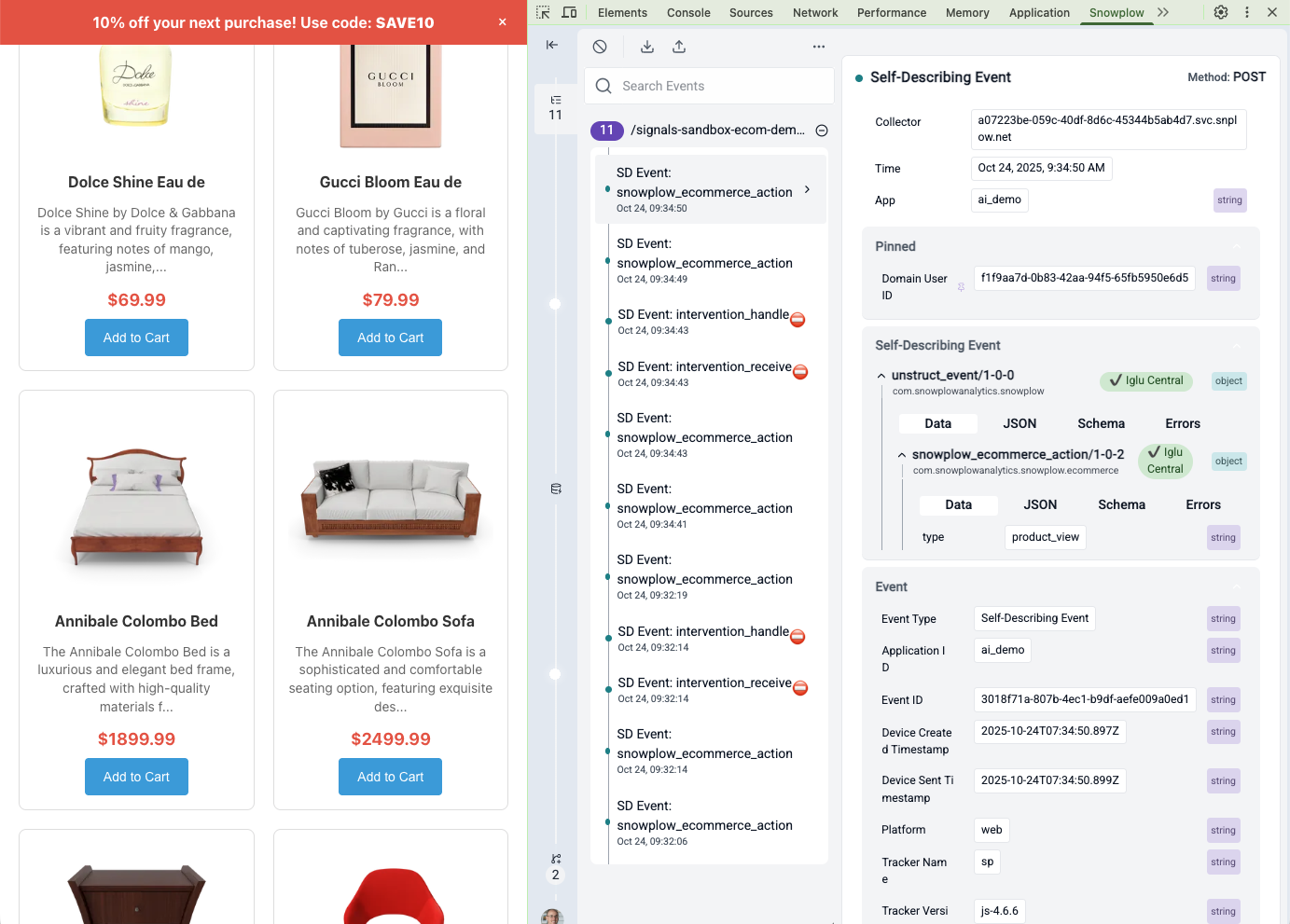Add Dolce Shine Eau de to cart
1290x924 pixels.
coord(136,338)
